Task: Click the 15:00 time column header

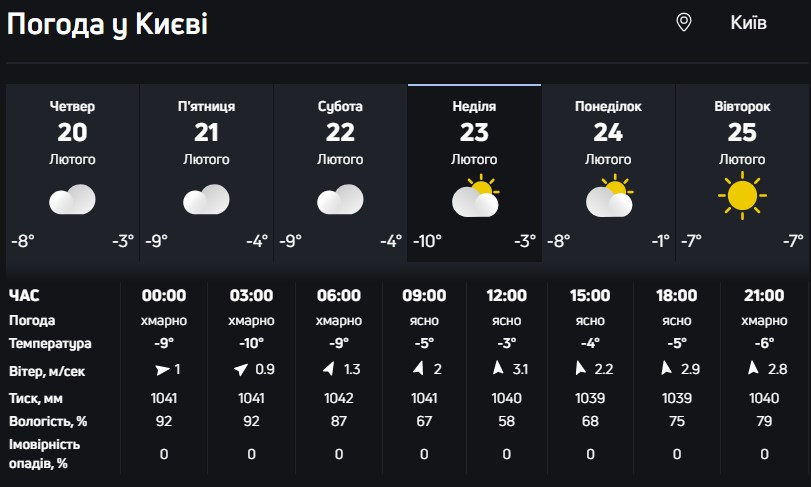Action: click(x=590, y=295)
